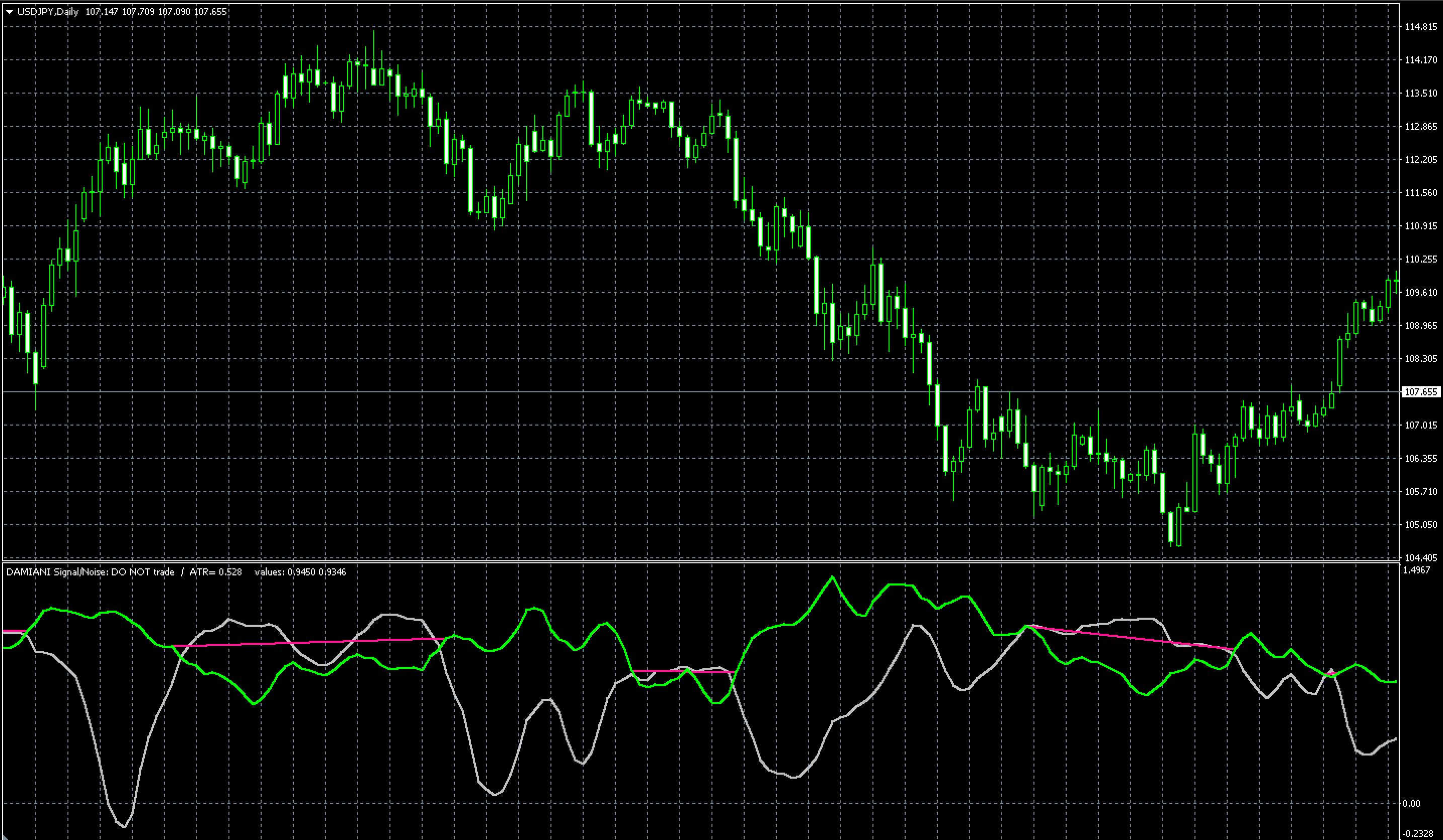Select the high value 107.709 in header
The width and height of the screenshot is (1443, 840).
coord(138,12)
